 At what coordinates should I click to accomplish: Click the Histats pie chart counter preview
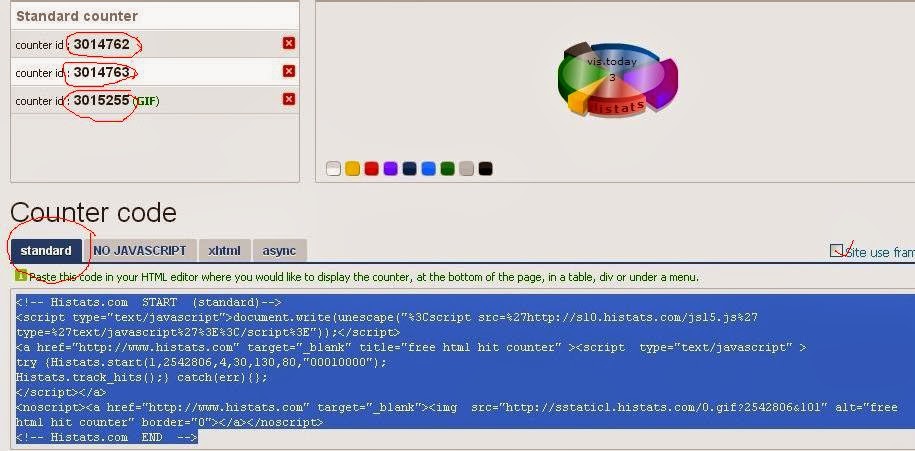tap(618, 80)
